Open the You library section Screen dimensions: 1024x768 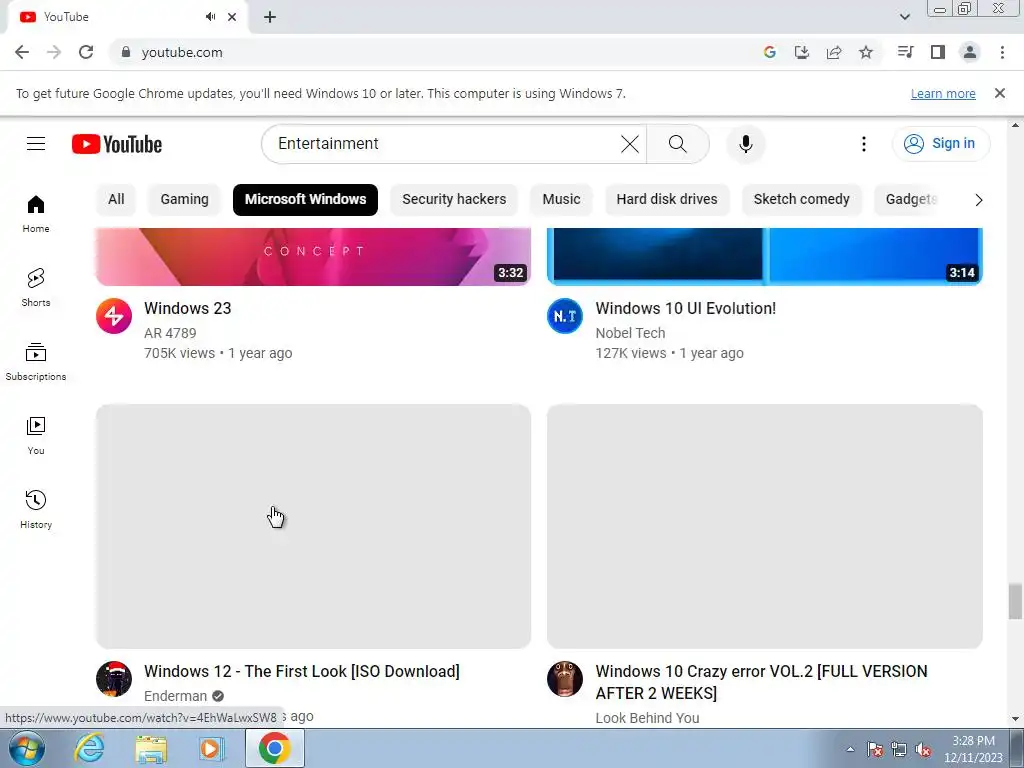[x=36, y=436]
